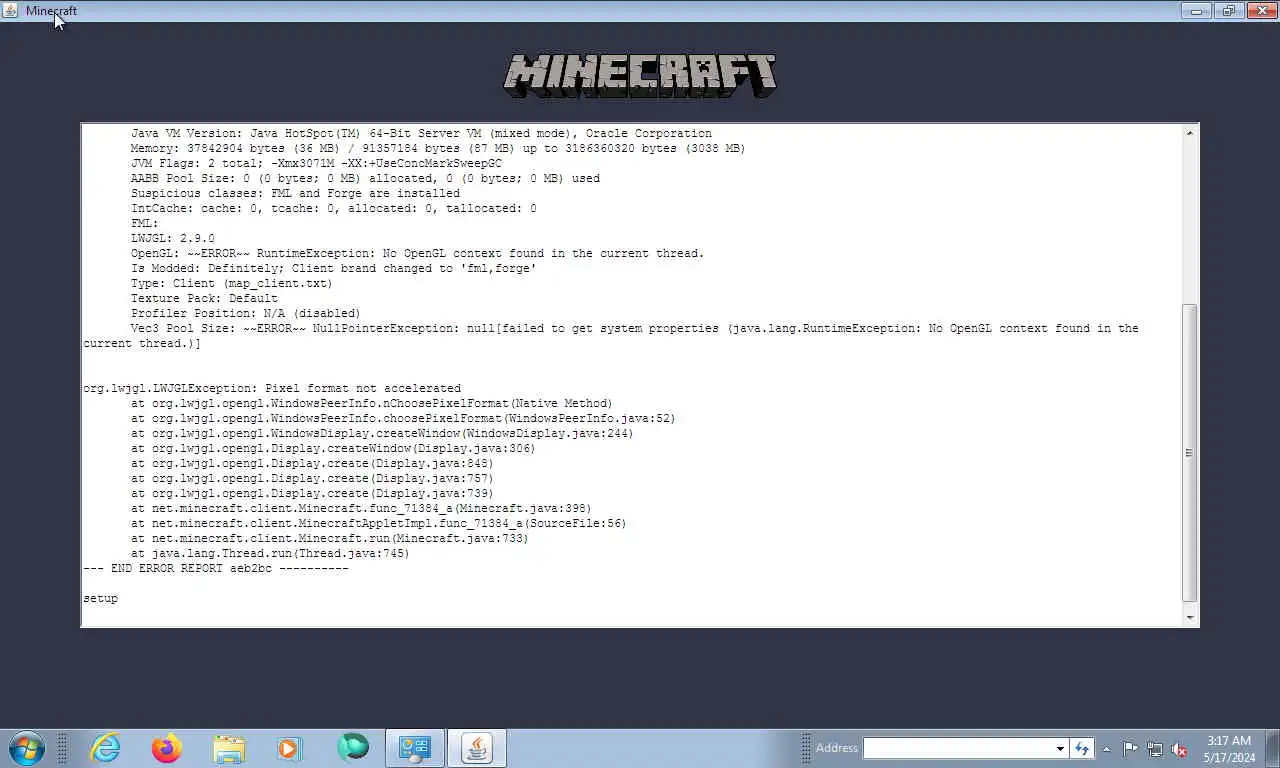Show hidden tray icons arrow
The height and width of the screenshot is (768, 1280).
coord(1106,748)
